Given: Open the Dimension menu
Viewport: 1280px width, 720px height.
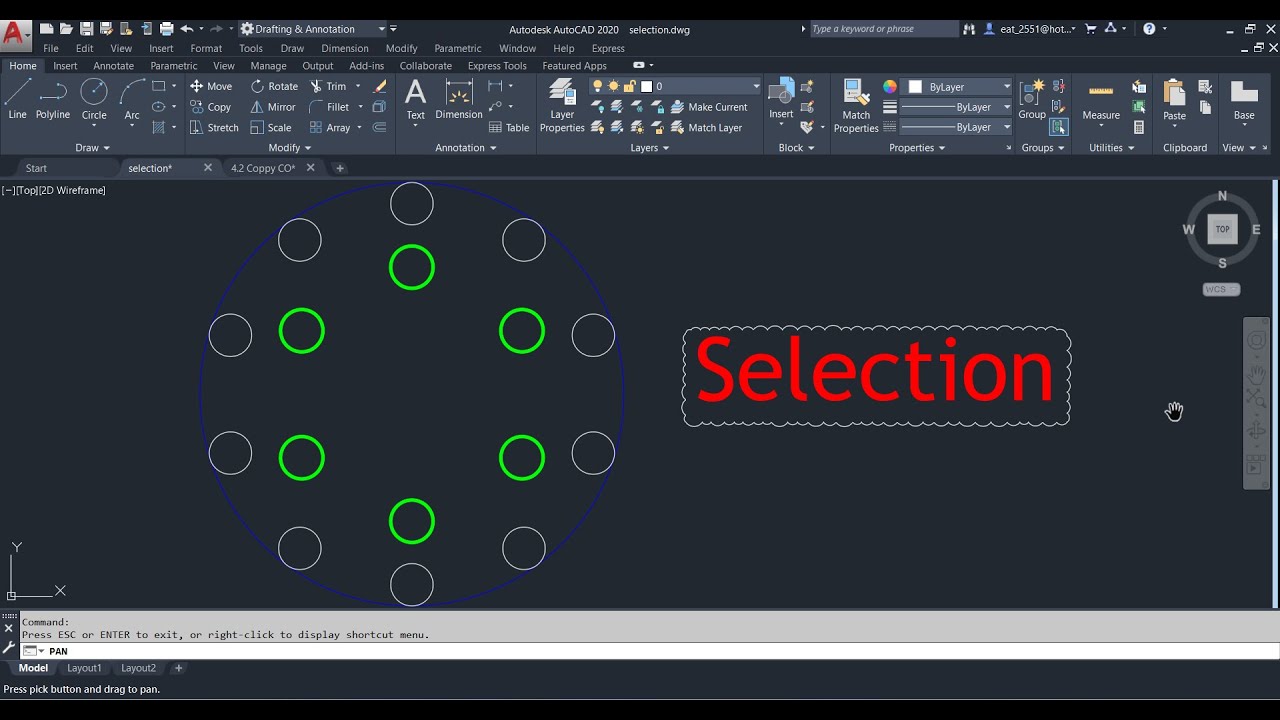Looking at the screenshot, I should click(345, 48).
